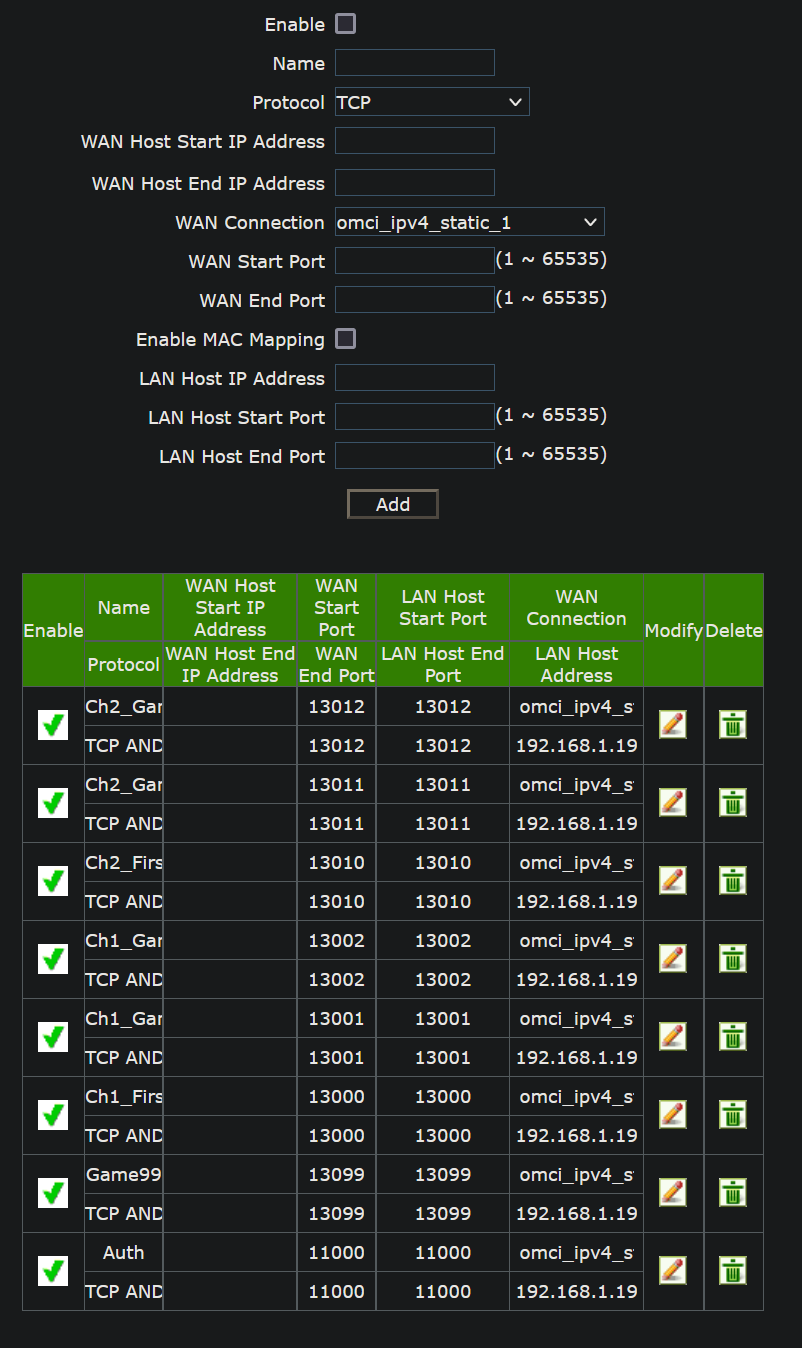The height and width of the screenshot is (1348, 802).
Task: Click the trash icon for port 13002
Action: (x=733, y=958)
